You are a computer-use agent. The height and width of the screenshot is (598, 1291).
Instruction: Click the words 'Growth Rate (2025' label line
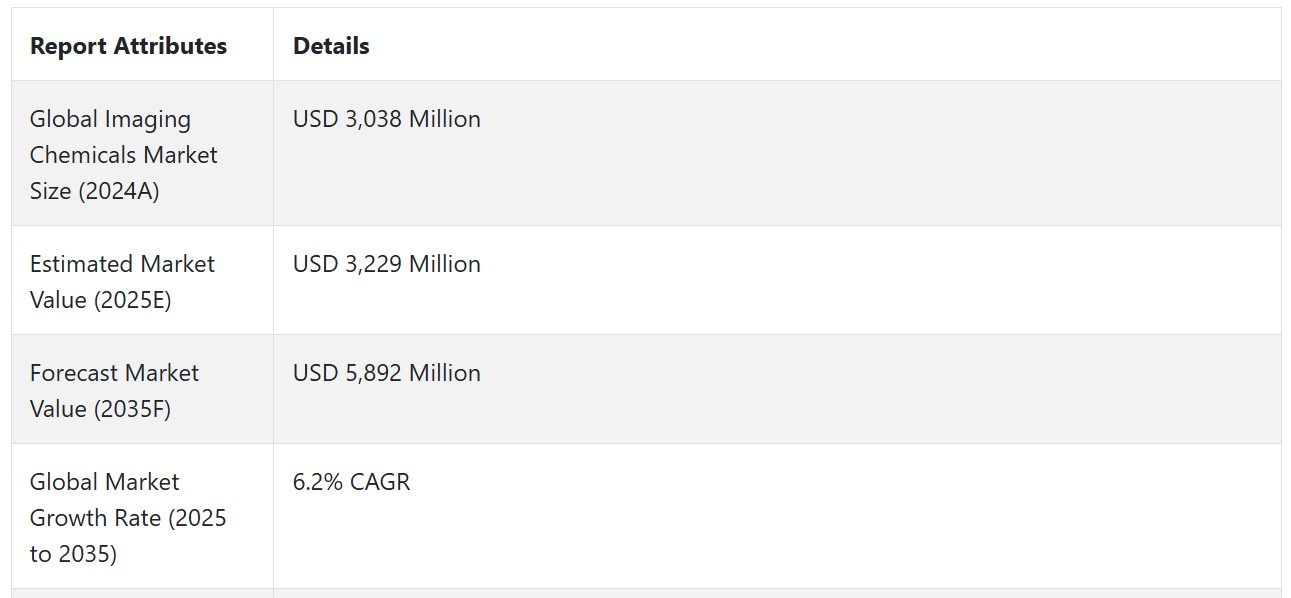128,518
